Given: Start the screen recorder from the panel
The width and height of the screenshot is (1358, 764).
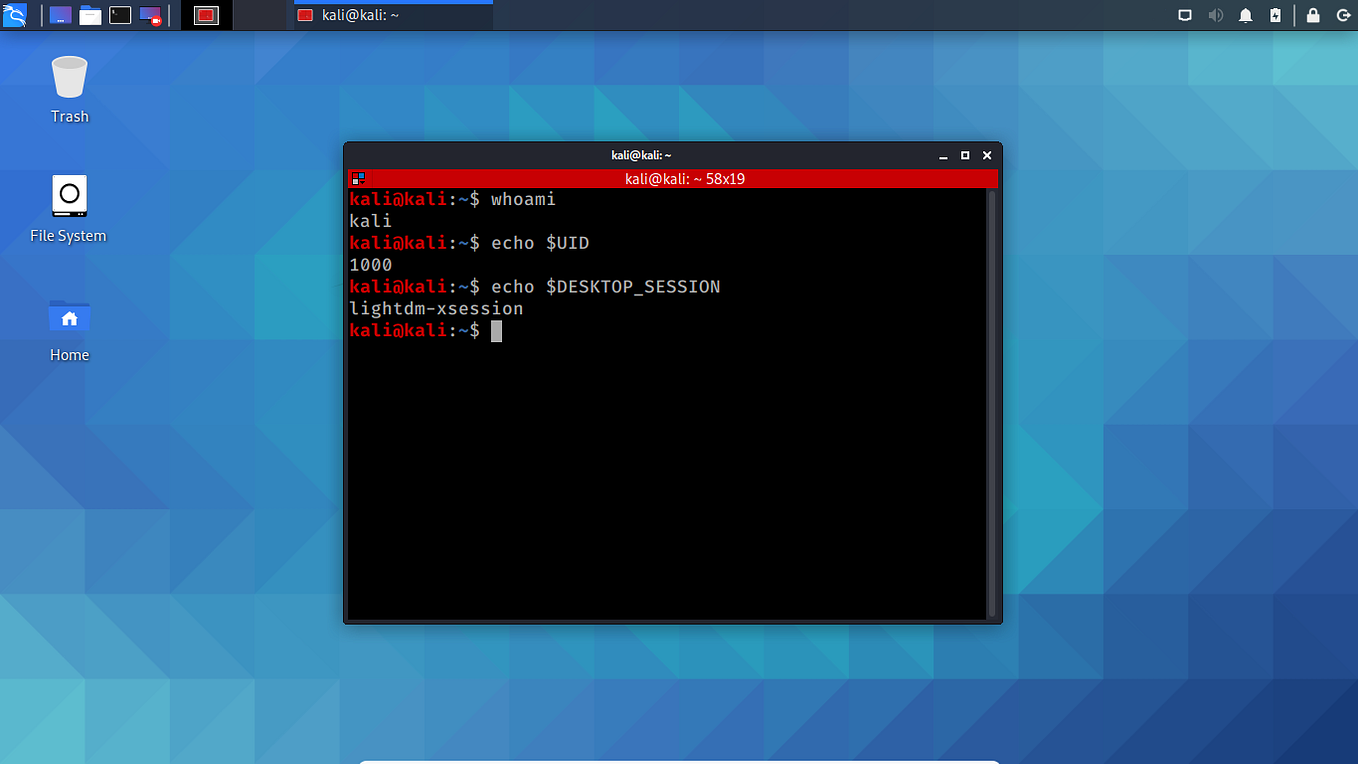Looking at the screenshot, I should pos(150,15).
